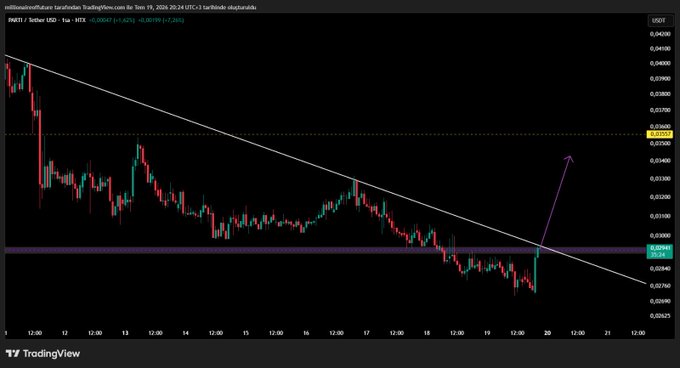Click date label 17 on the time axis

coord(366,333)
